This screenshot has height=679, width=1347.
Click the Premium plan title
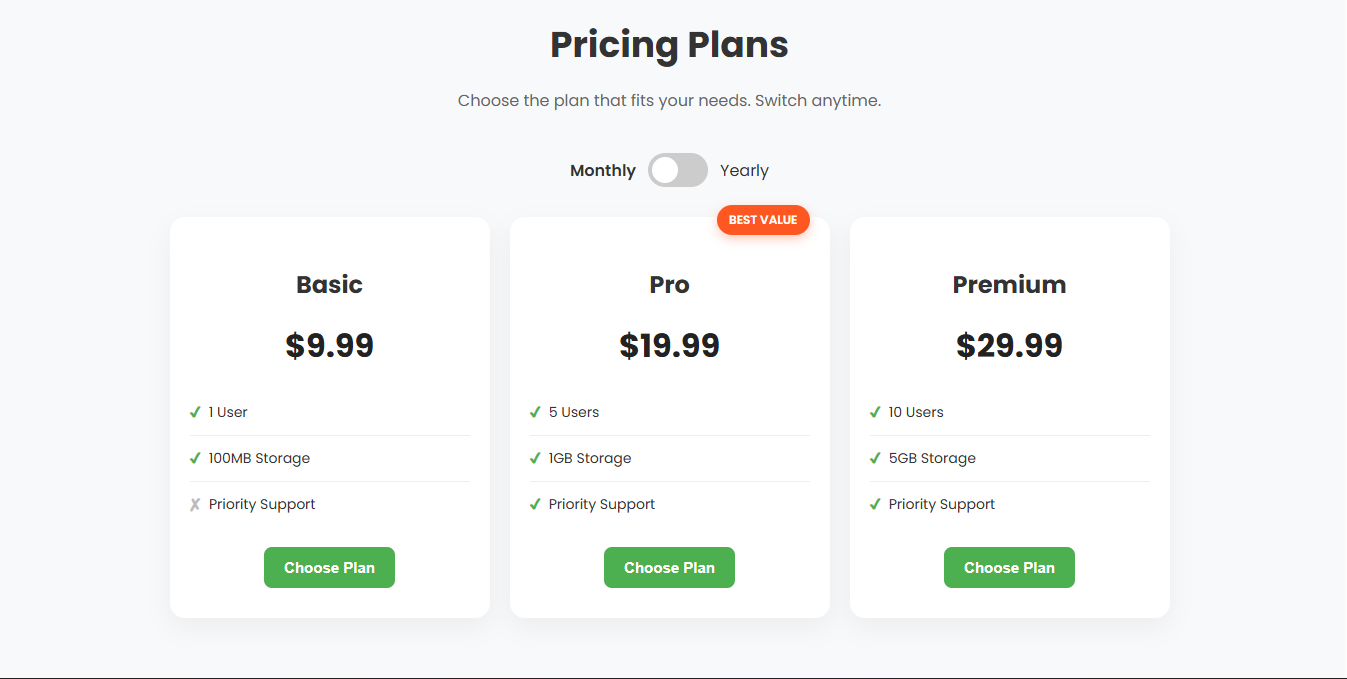[1009, 284]
